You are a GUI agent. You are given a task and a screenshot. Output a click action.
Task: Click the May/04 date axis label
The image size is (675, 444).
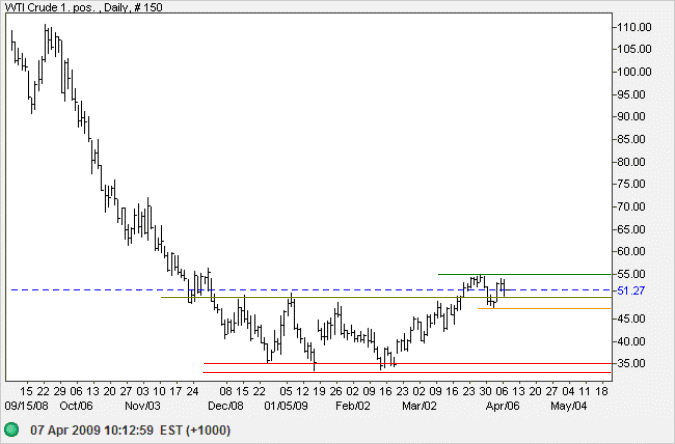(569, 406)
